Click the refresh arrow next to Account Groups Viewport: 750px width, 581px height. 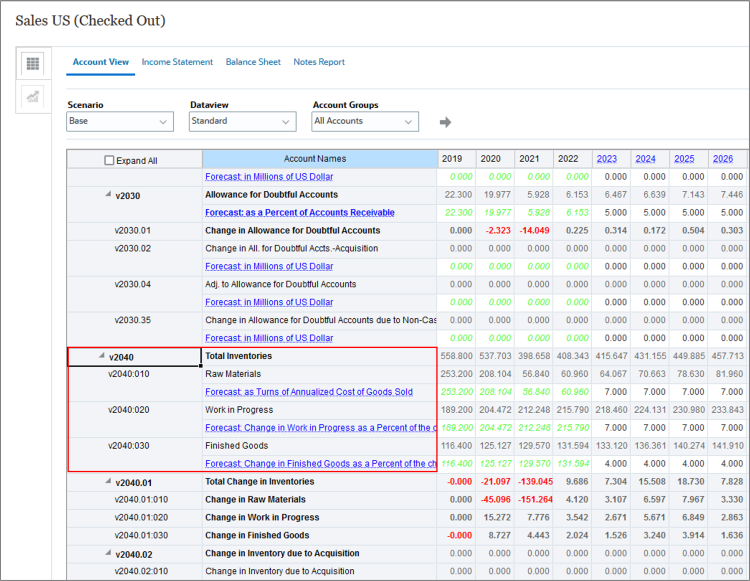tap(445, 122)
